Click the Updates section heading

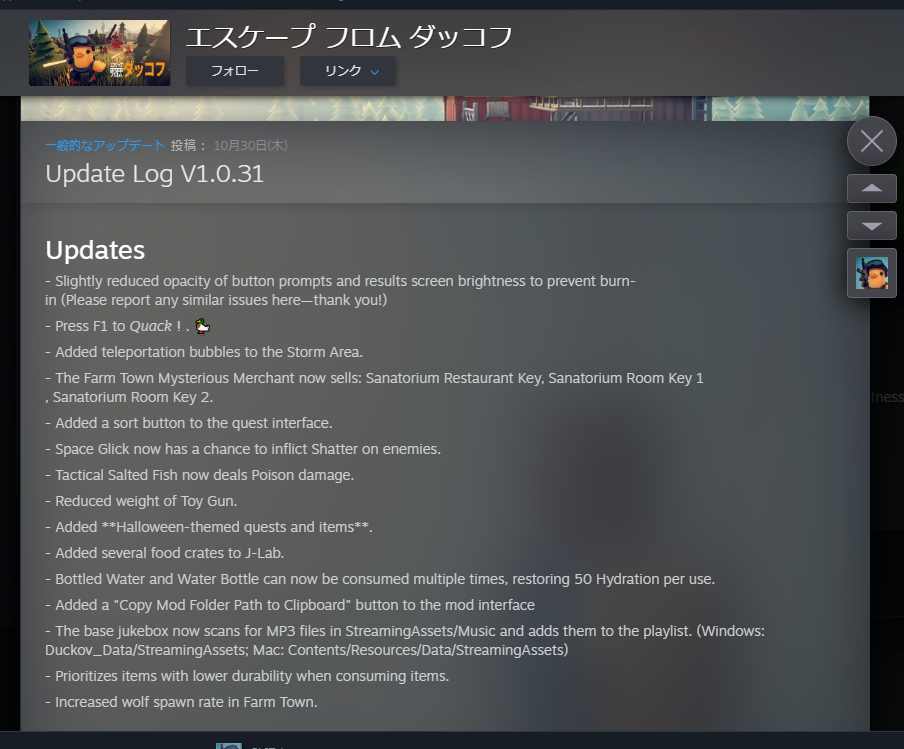95,250
